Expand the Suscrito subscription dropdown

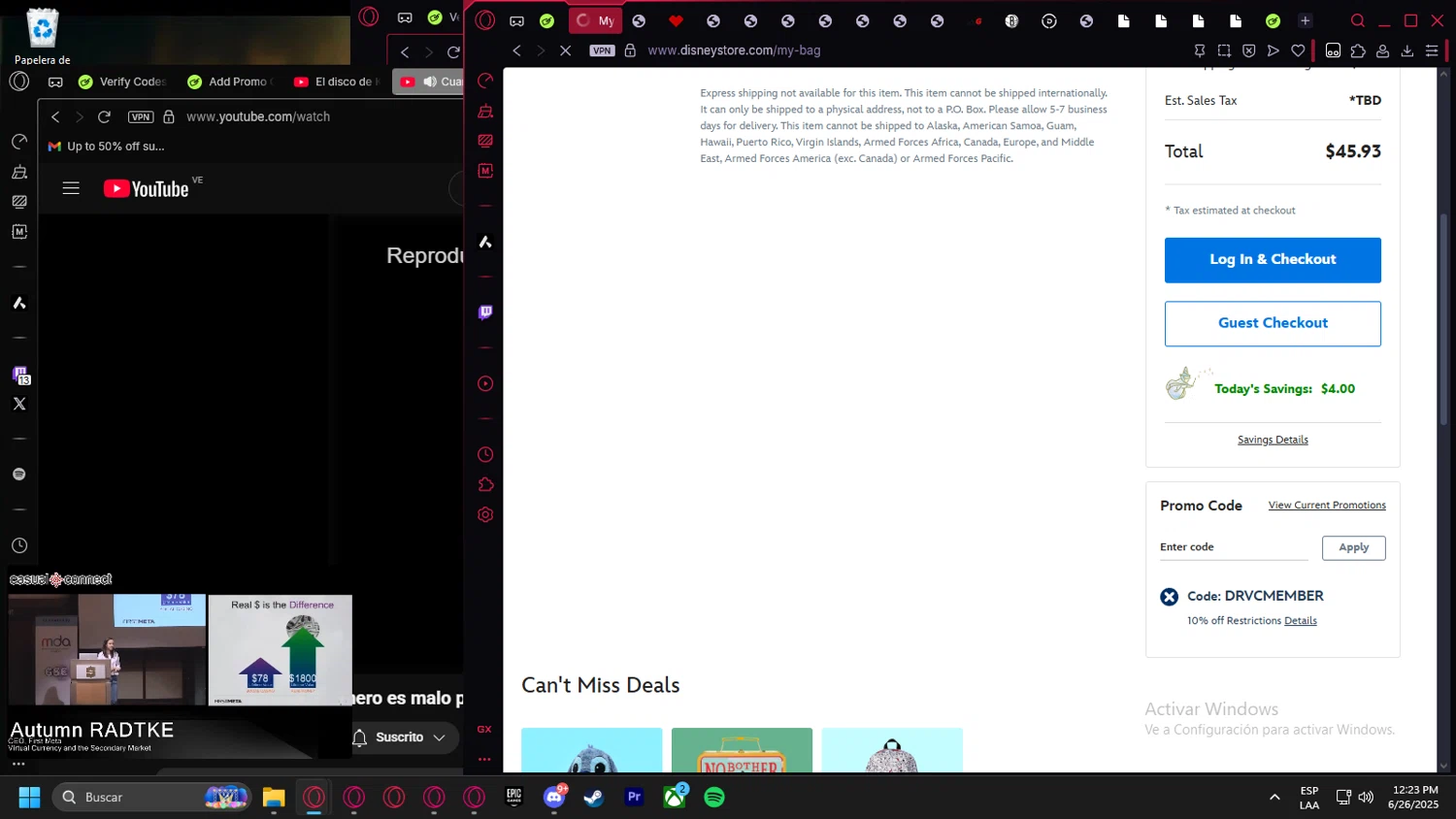tap(439, 737)
